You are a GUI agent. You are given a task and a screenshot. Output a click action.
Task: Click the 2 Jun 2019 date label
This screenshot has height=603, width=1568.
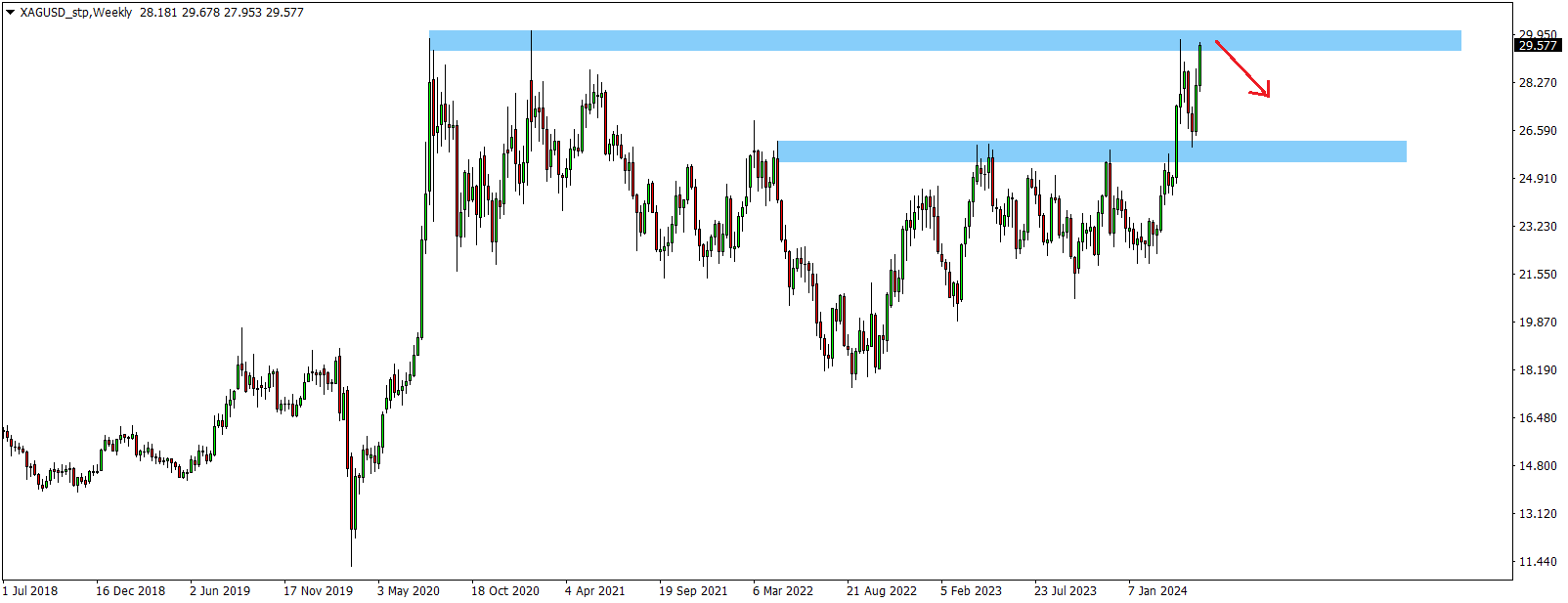pos(220,591)
